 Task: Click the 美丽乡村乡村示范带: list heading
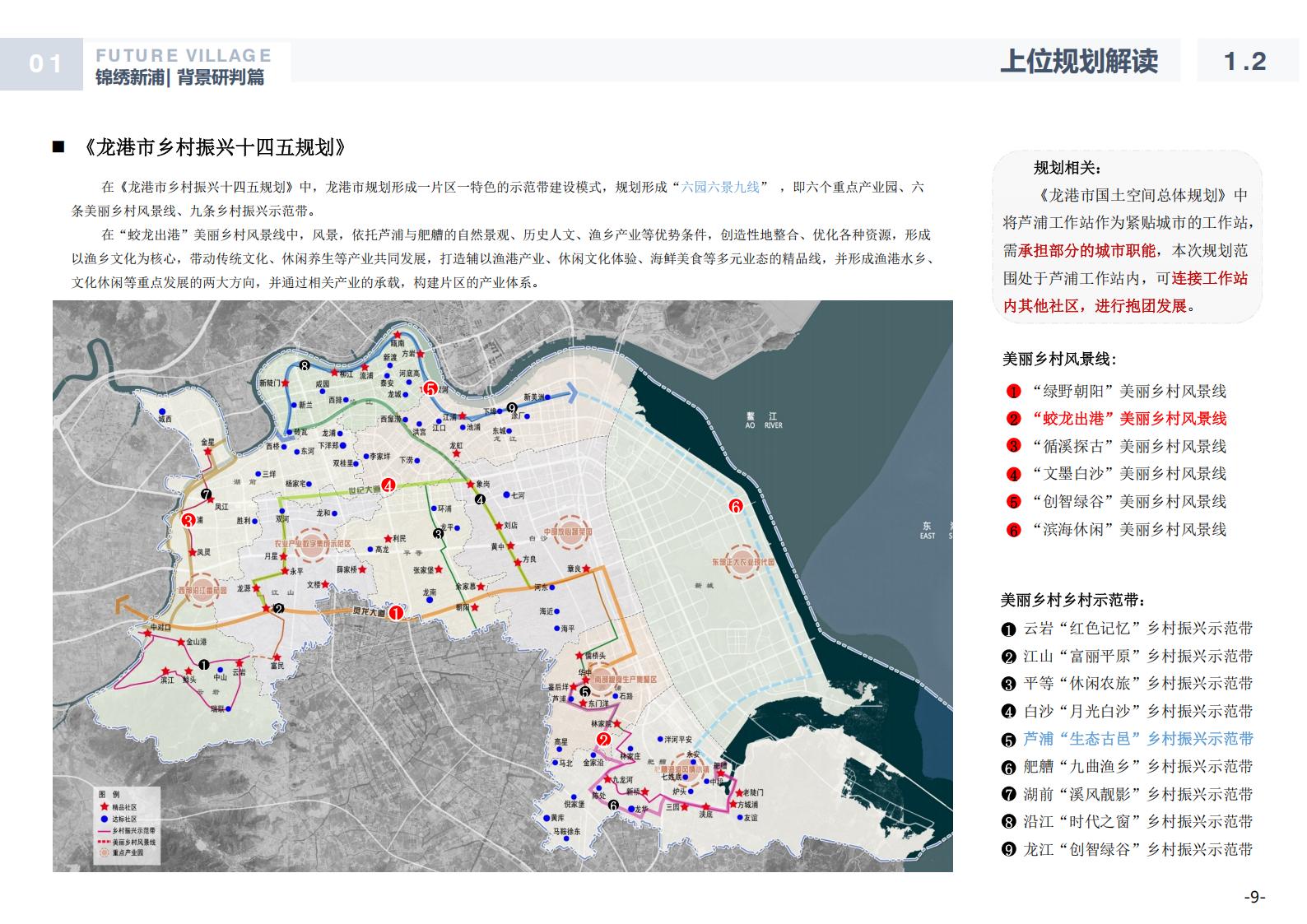tap(1073, 601)
